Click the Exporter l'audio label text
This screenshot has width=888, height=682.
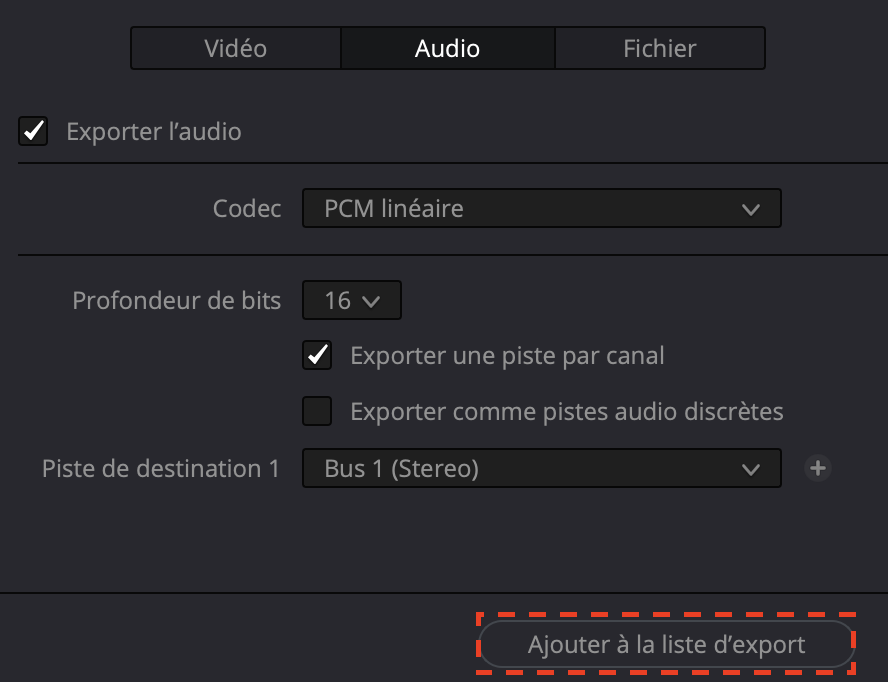coord(153,131)
